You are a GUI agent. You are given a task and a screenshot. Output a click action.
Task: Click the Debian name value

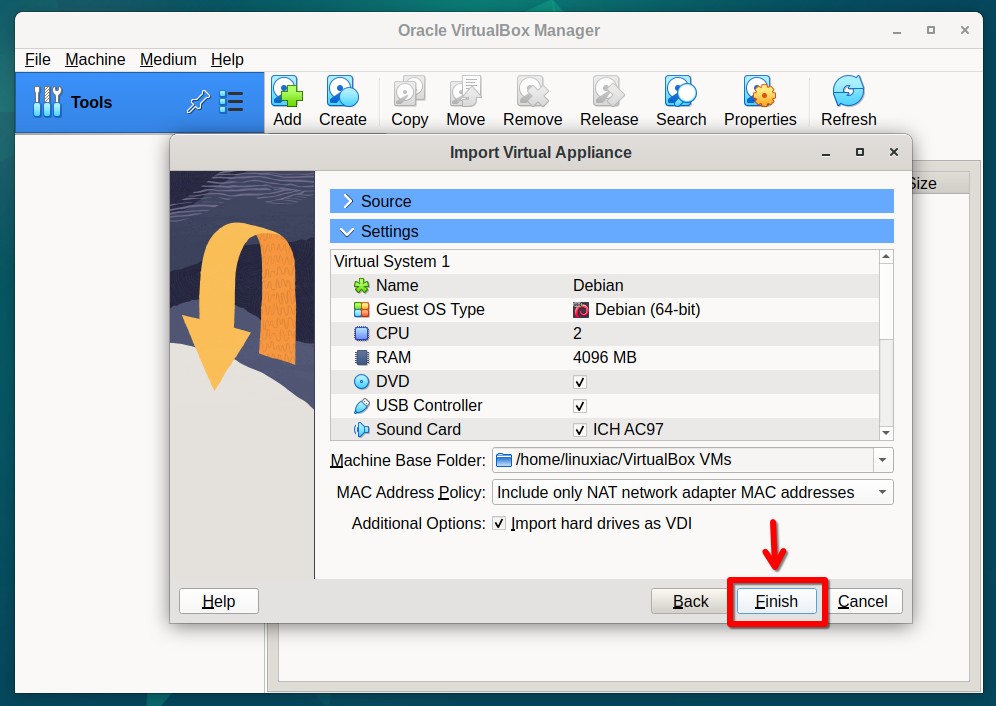click(598, 286)
